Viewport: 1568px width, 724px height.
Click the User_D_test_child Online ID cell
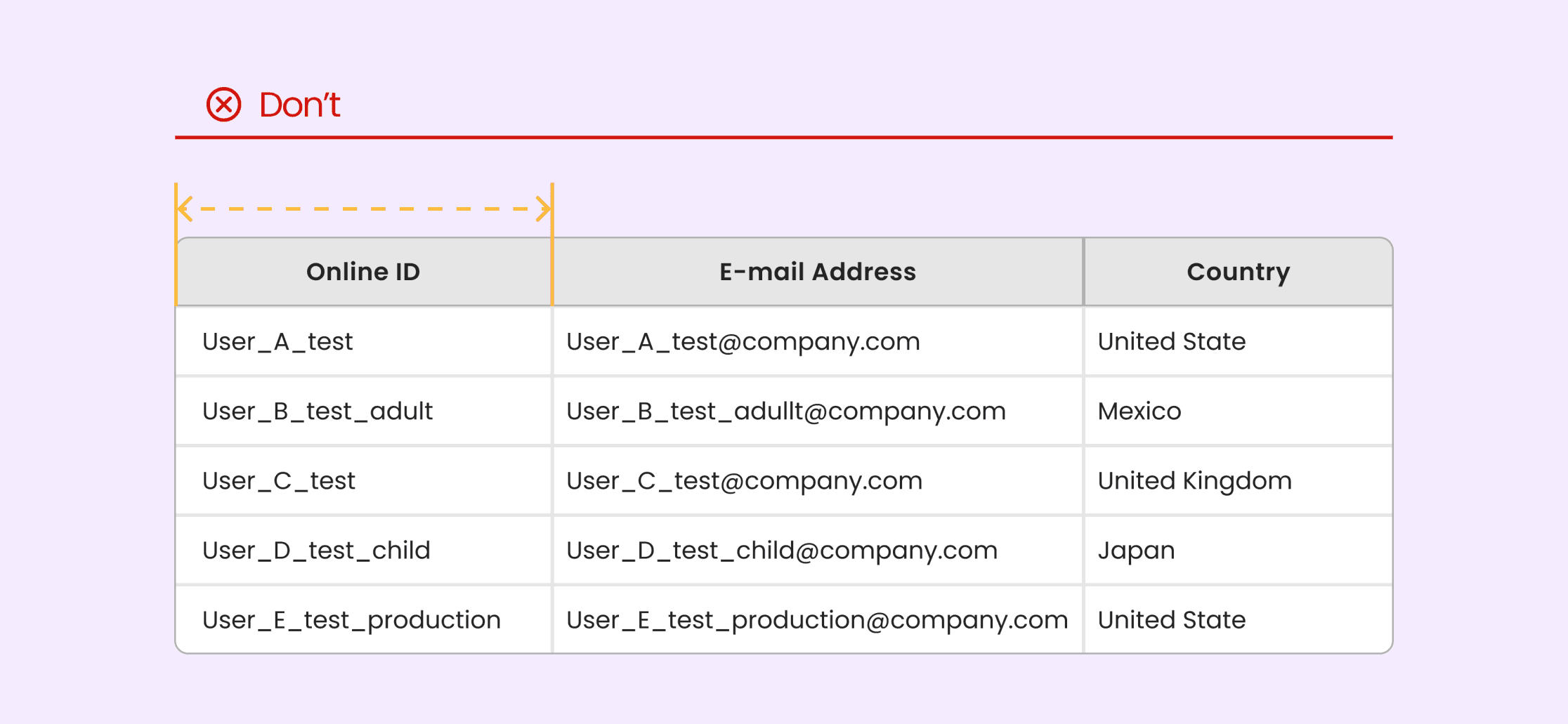(363, 550)
